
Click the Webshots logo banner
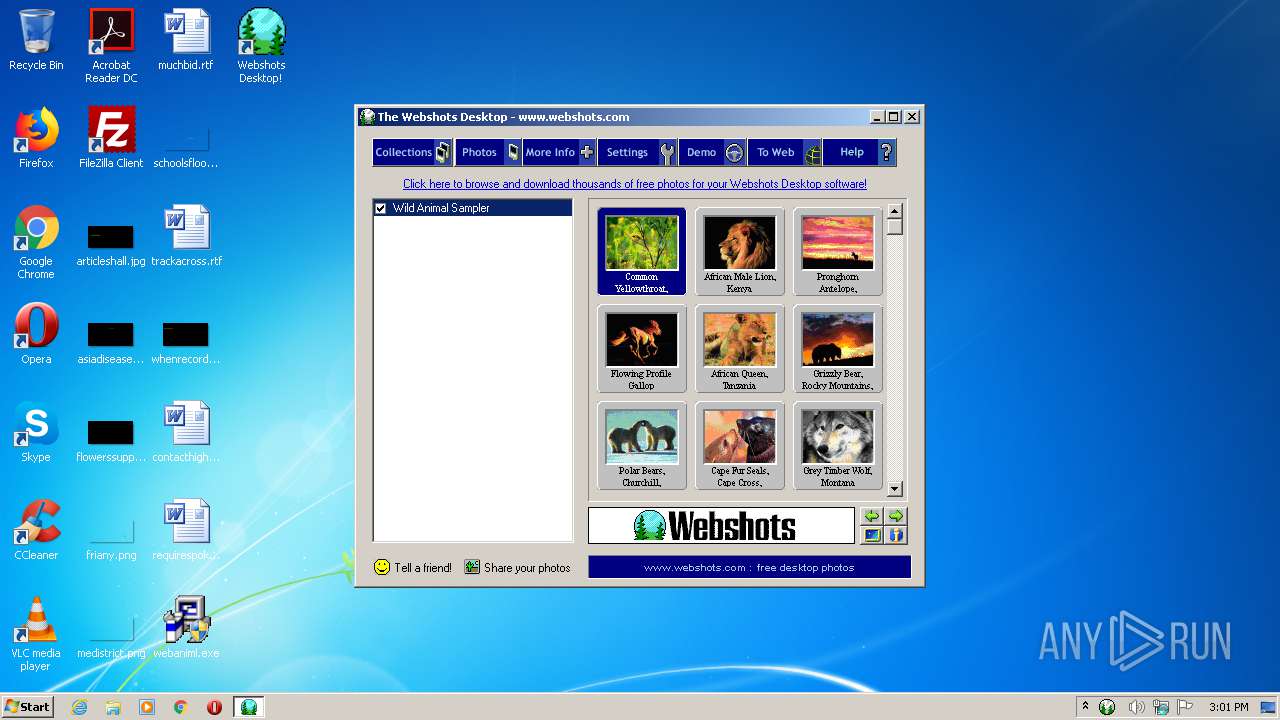pyautogui.click(x=721, y=525)
